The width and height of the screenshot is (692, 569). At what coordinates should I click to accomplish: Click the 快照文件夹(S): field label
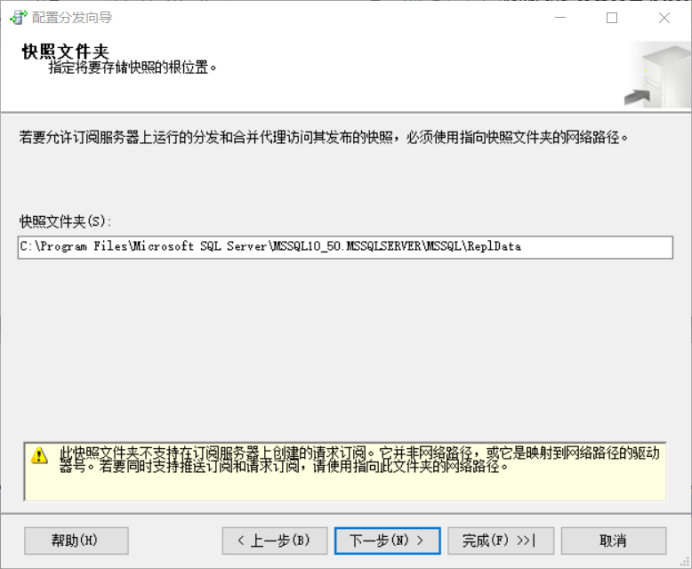(x=66, y=220)
